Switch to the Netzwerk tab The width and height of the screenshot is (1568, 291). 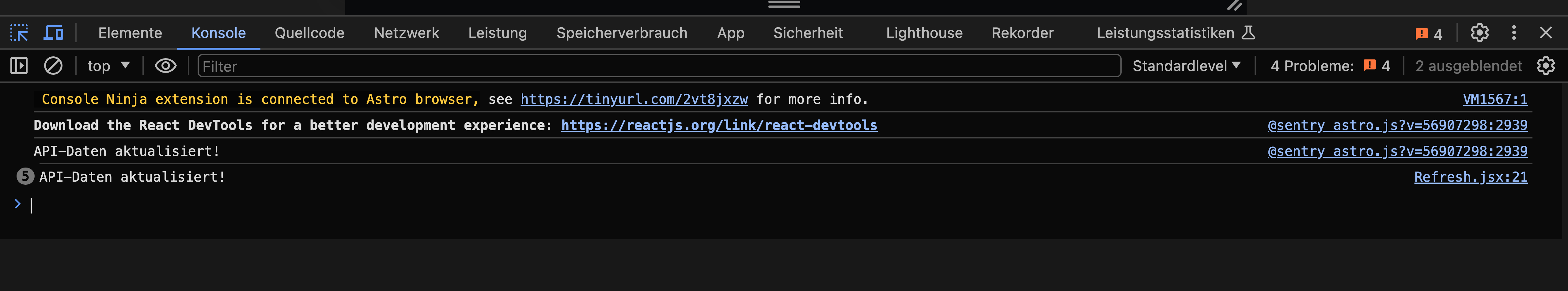click(406, 33)
